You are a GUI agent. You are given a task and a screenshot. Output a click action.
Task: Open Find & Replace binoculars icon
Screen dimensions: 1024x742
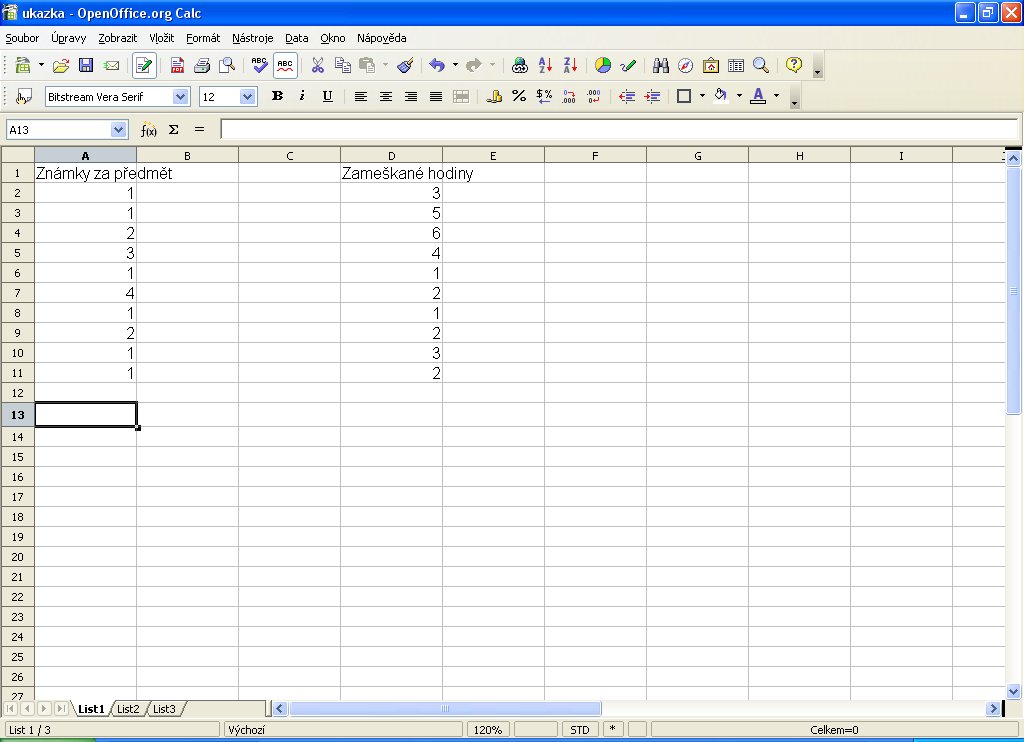(661, 65)
